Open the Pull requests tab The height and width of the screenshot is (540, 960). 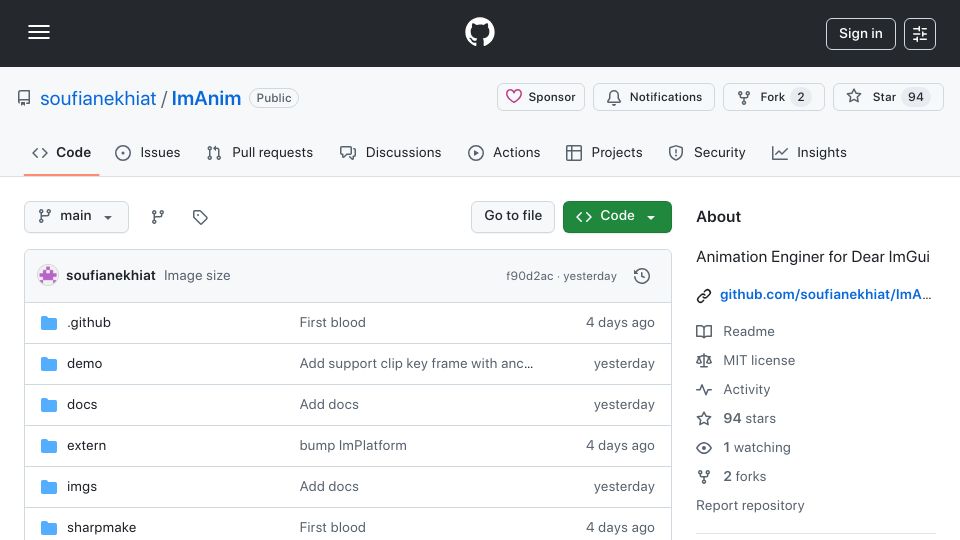(x=260, y=152)
